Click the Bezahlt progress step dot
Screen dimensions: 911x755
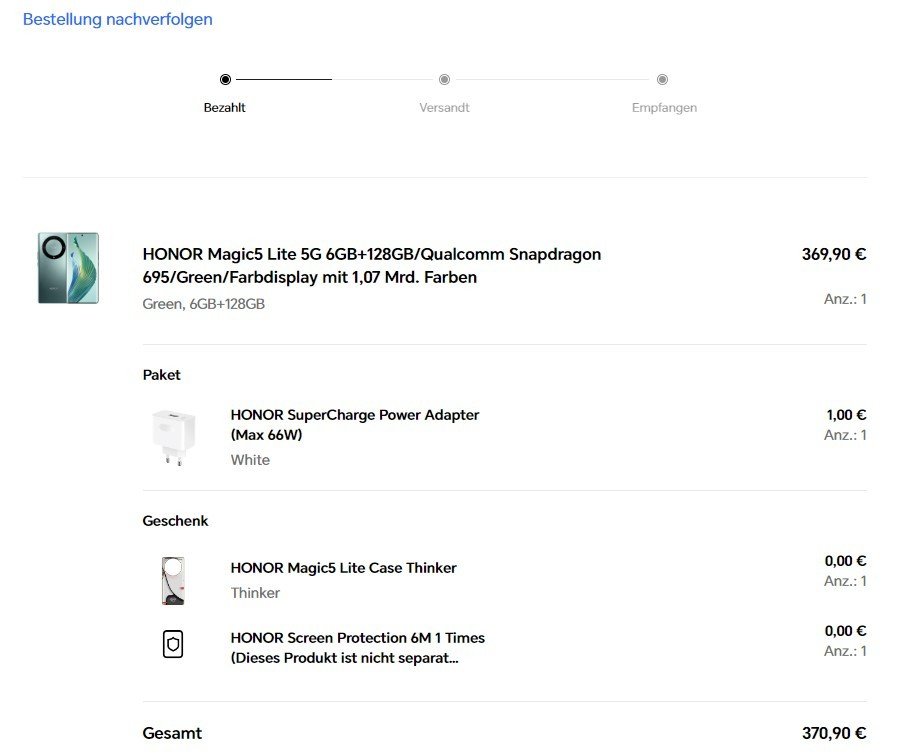click(x=225, y=79)
